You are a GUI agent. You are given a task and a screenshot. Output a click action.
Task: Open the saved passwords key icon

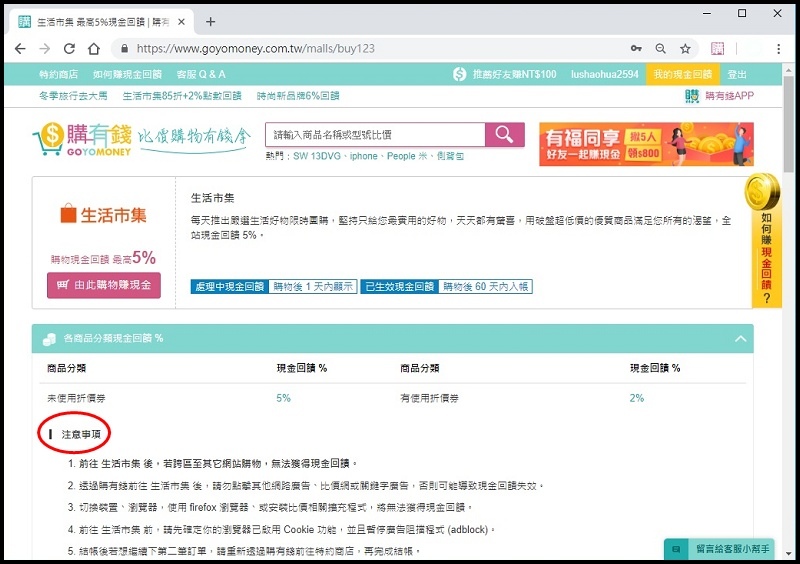click(x=636, y=48)
